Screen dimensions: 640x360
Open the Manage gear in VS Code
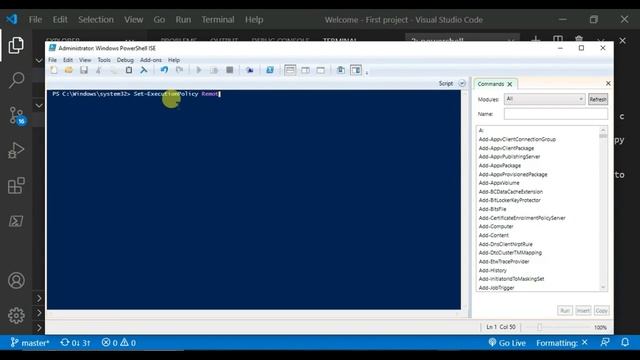click(x=16, y=315)
